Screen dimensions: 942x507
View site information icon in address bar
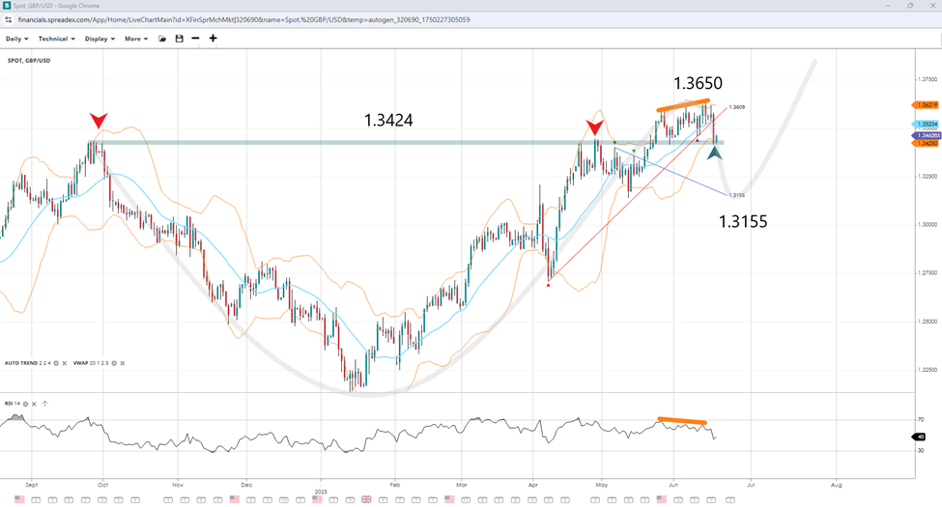(6, 19)
